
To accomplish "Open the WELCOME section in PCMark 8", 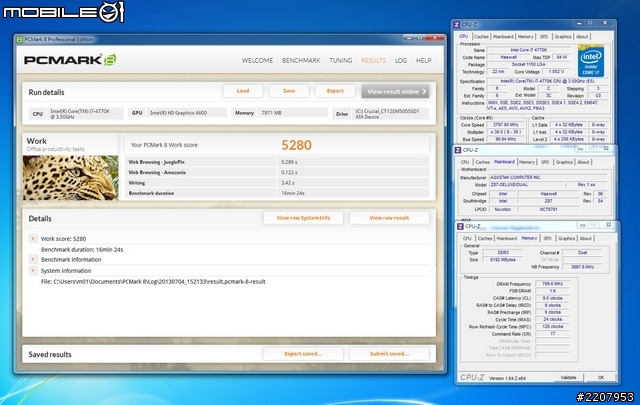I will pos(257,60).
